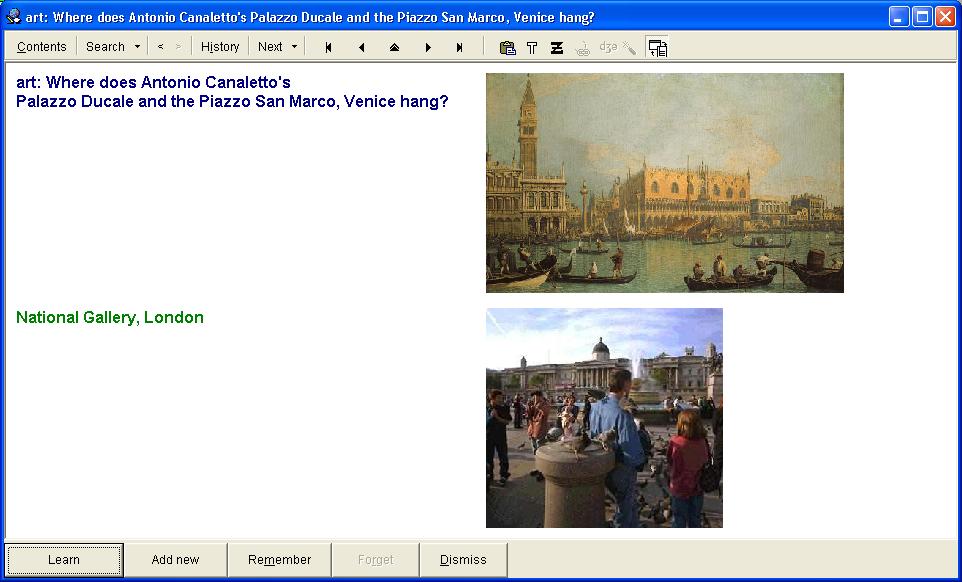
Task: Jump to the last element arrow icon
Action: 460,47
